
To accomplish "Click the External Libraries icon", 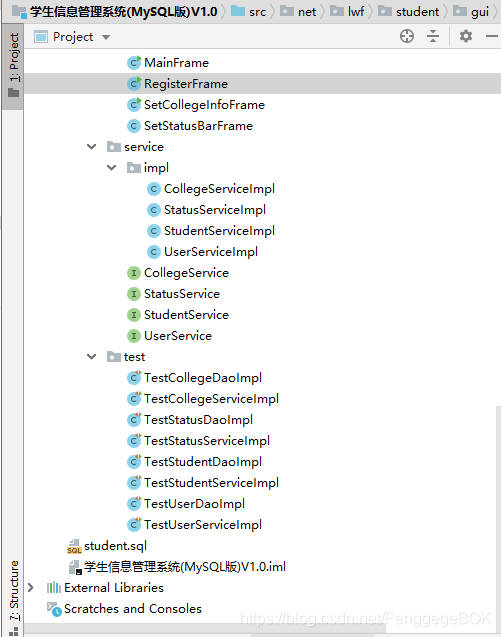I will [x=54, y=588].
